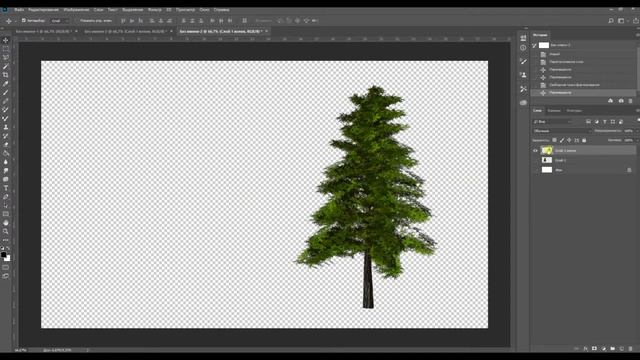
Task: Click the distribute top edges icon
Action: 183,20
